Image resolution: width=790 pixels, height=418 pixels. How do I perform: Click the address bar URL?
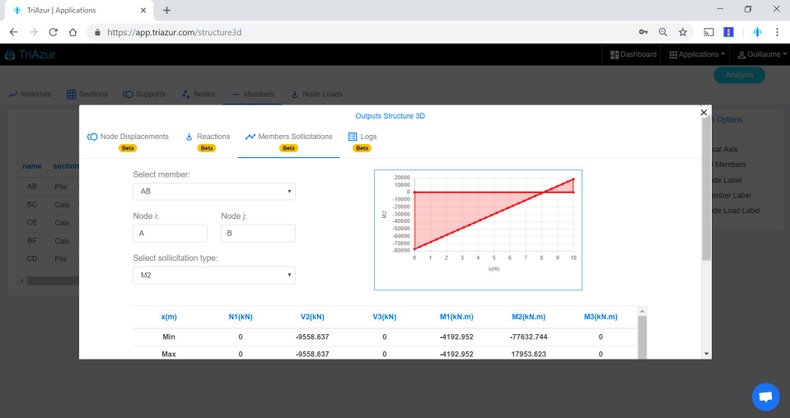click(x=174, y=32)
